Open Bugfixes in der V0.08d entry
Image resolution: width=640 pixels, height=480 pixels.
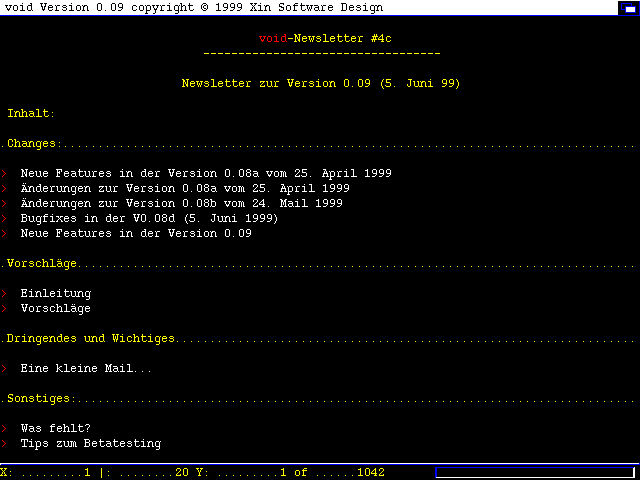(148, 218)
